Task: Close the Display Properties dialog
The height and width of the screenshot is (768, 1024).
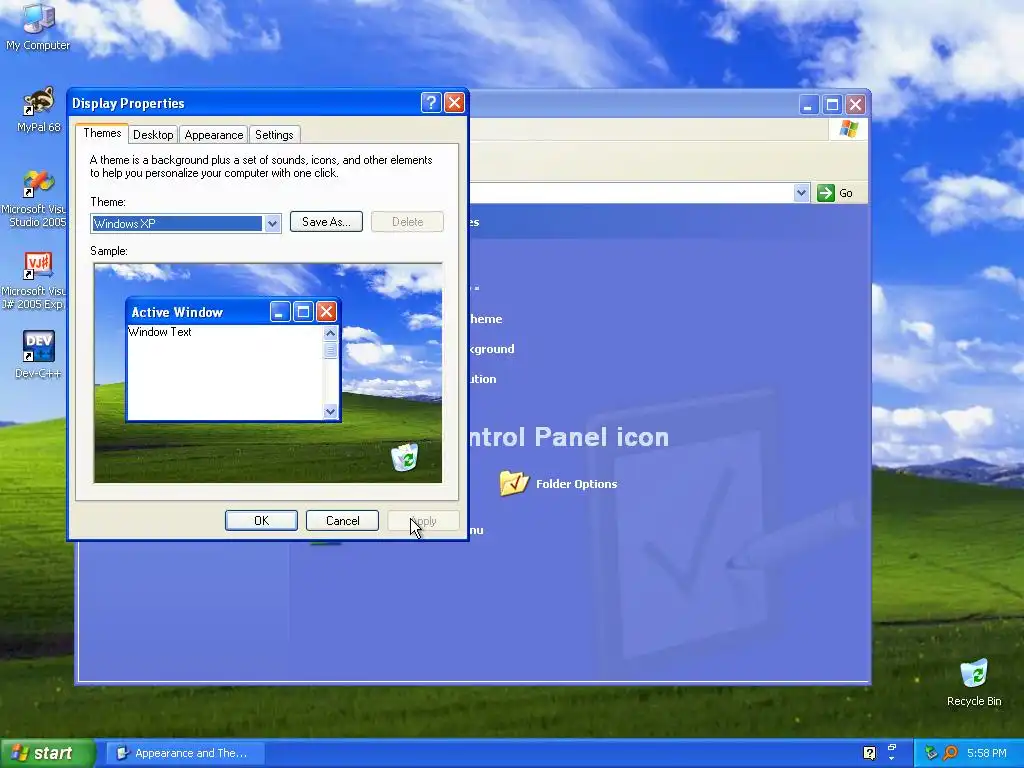Action: [x=454, y=103]
